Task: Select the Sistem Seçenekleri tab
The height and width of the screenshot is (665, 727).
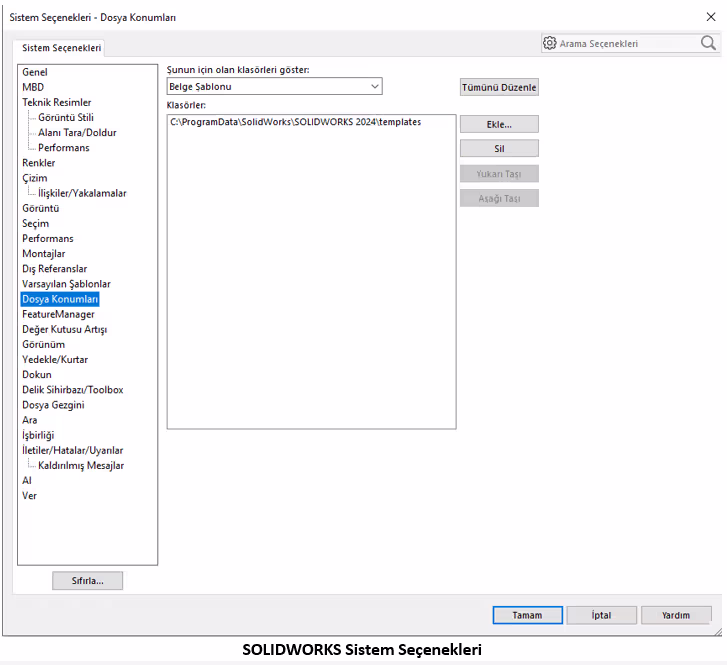Action: (x=61, y=48)
